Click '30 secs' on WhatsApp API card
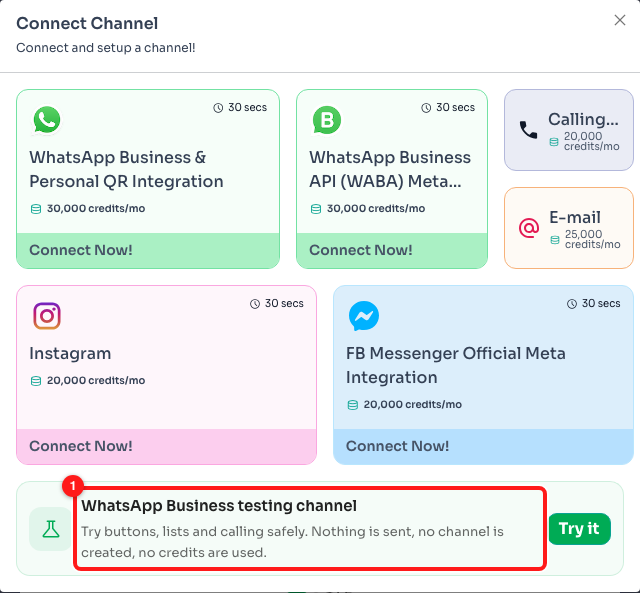Image resolution: width=640 pixels, height=593 pixels. pos(456,107)
